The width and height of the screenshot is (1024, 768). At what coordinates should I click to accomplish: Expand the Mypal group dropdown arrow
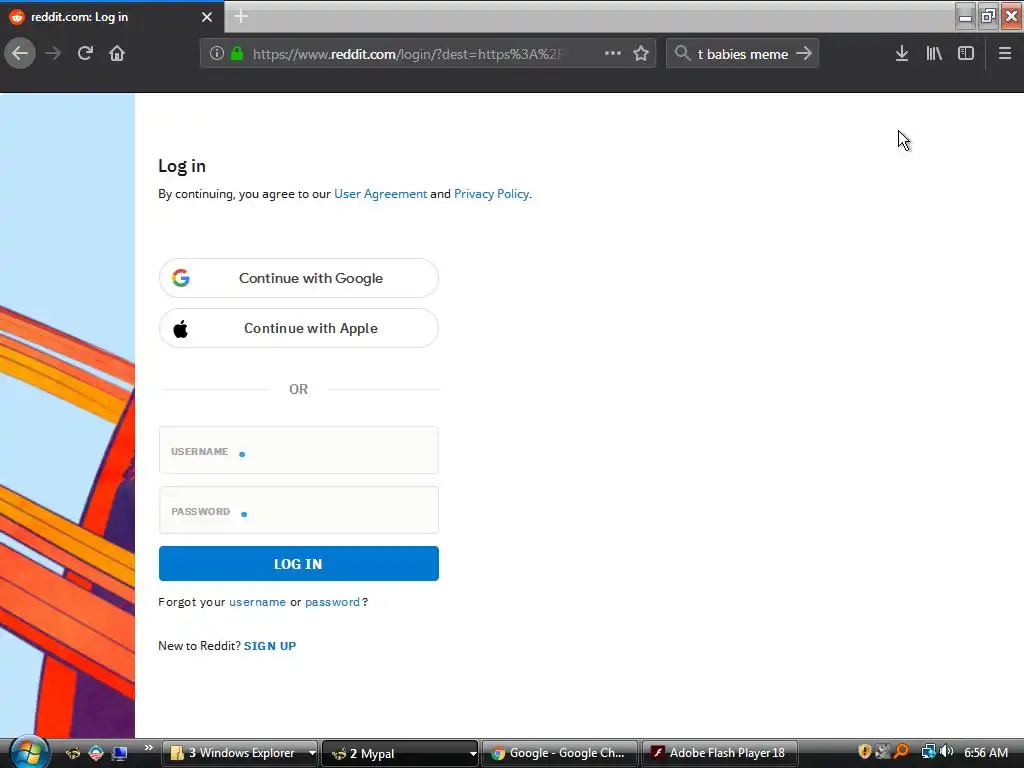473,754
